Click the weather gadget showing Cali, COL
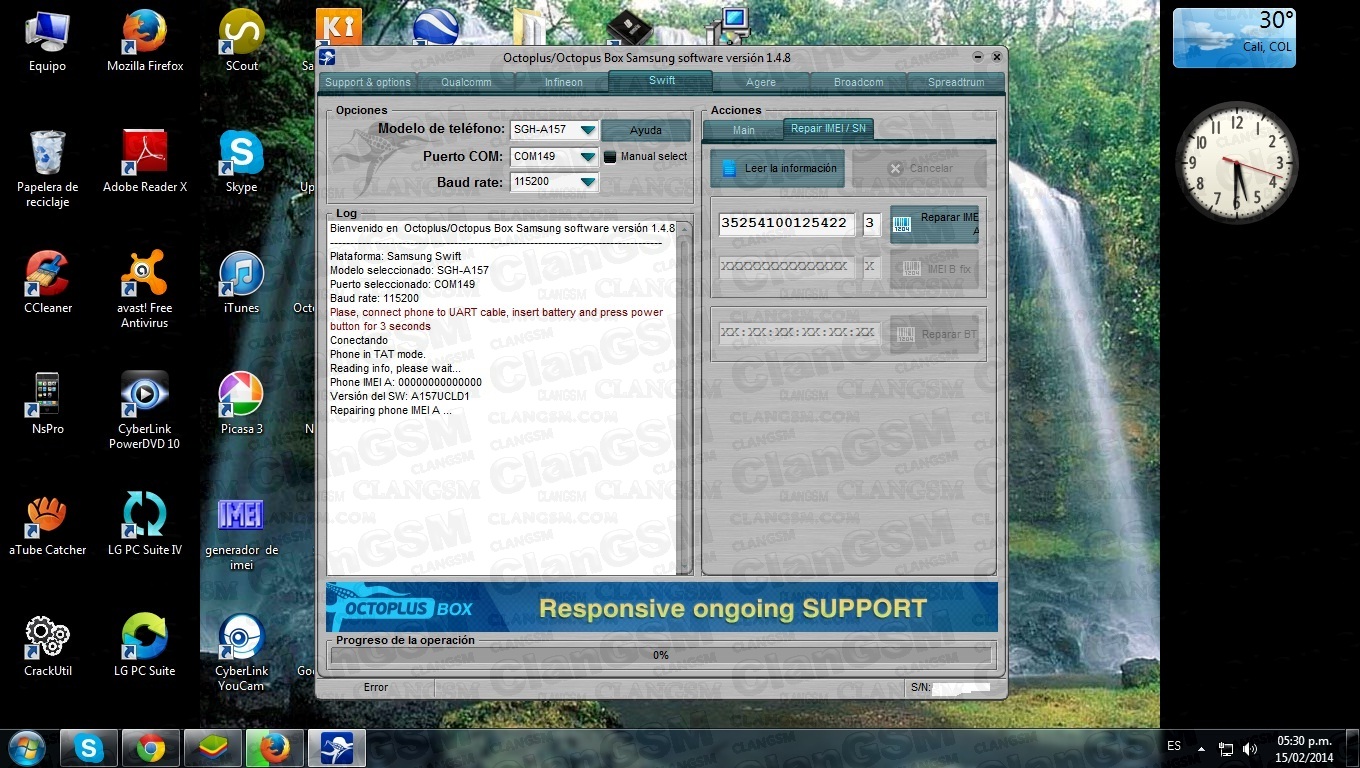The image size is (1360, 768). [1234, 38]
